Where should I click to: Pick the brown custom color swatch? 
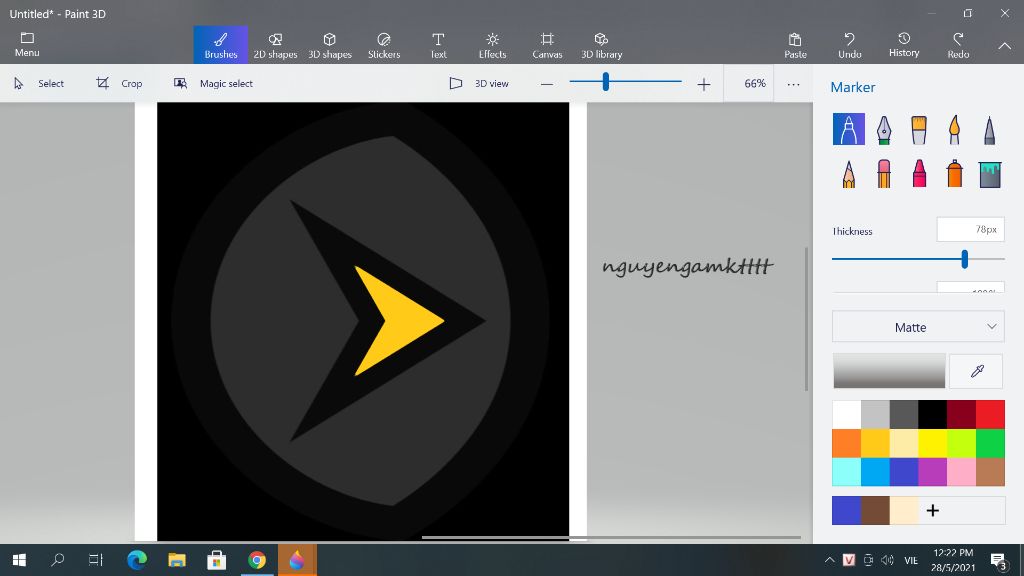pos(875,511)
